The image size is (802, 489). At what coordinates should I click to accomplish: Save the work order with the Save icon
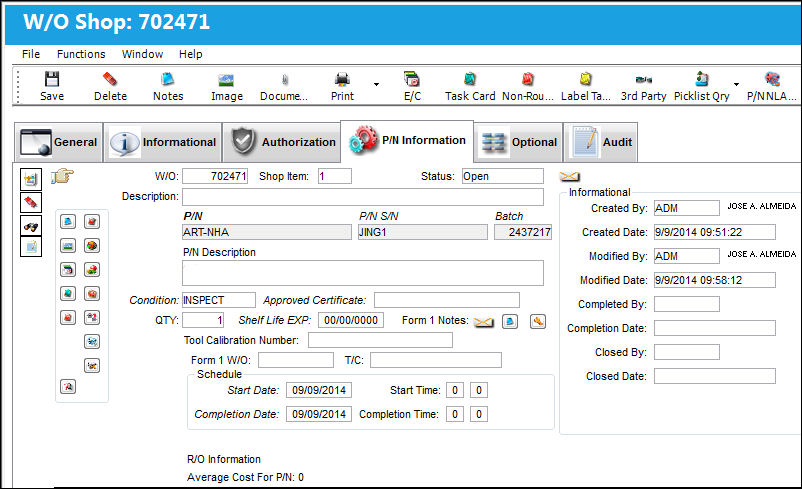tap(52, 79)
